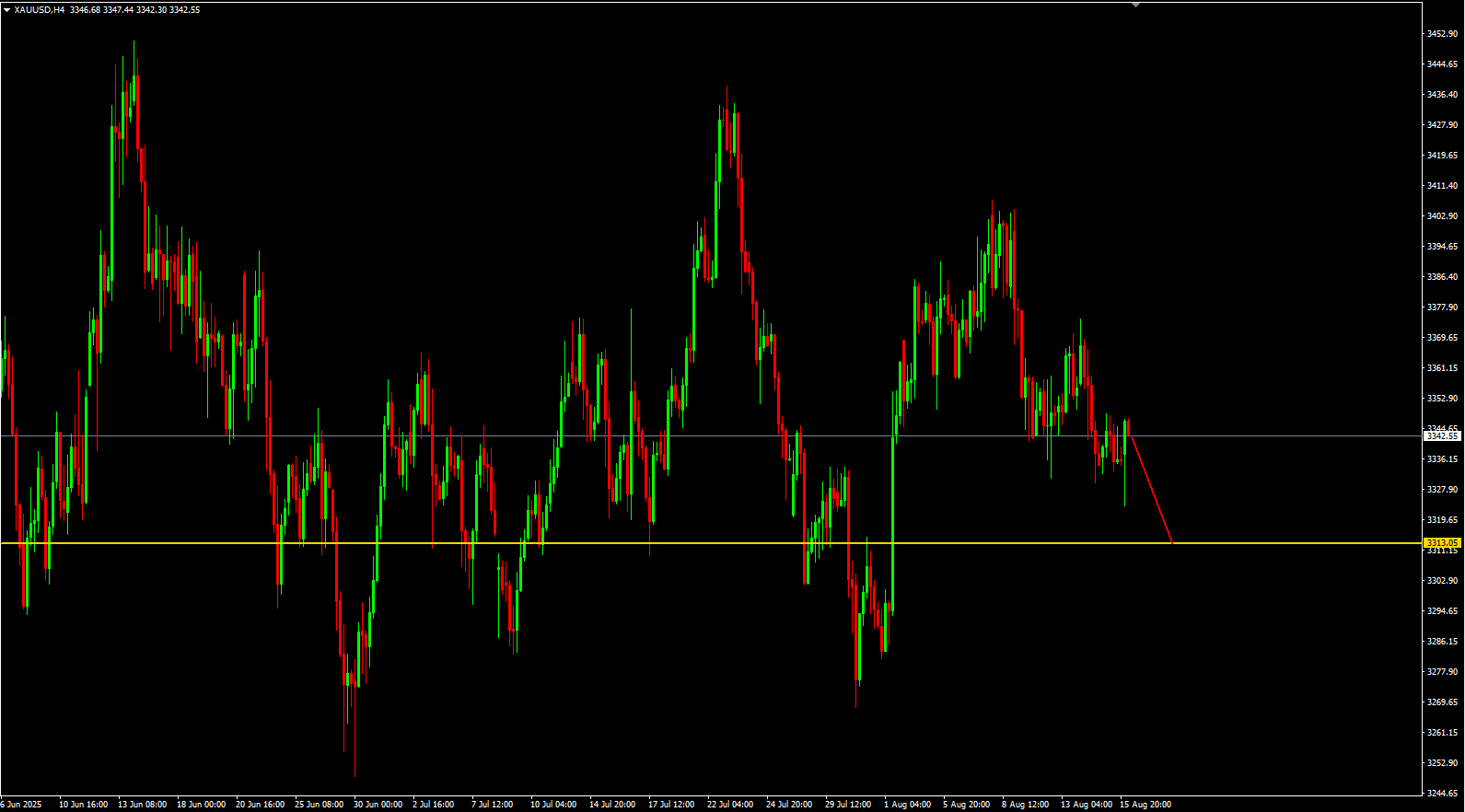1465x812 pixels.
Task: Click the XAUUSD,H4 chart symbol label
Action: (x=40, y=10)
